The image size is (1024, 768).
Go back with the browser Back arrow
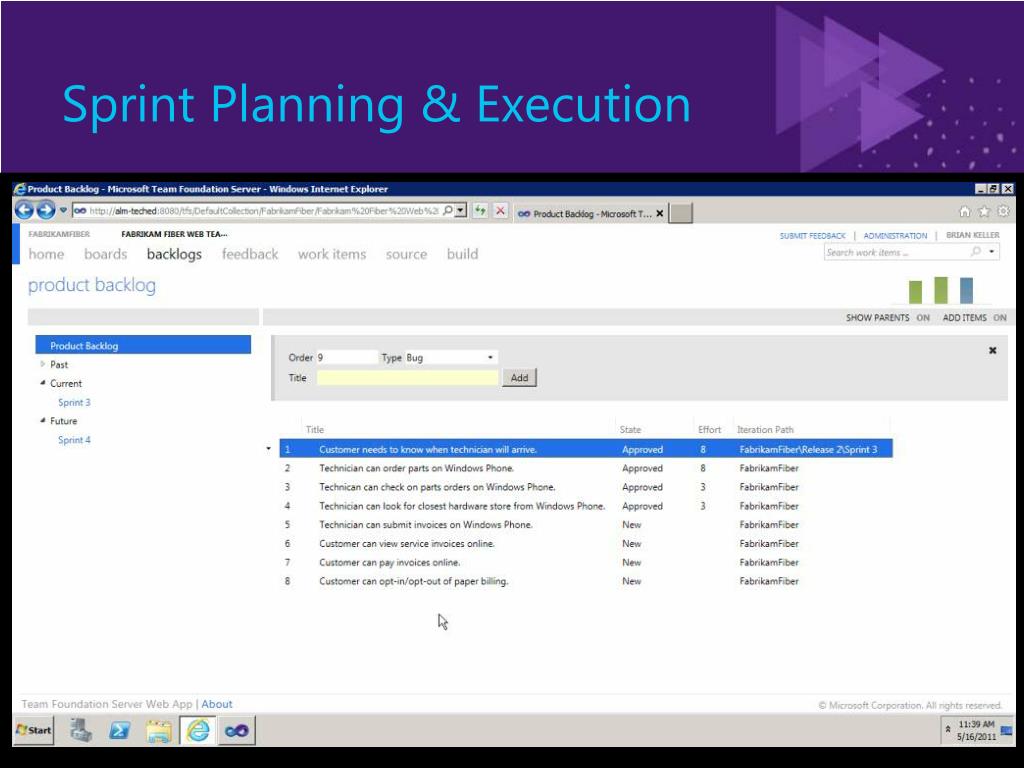tap(24, 210)
